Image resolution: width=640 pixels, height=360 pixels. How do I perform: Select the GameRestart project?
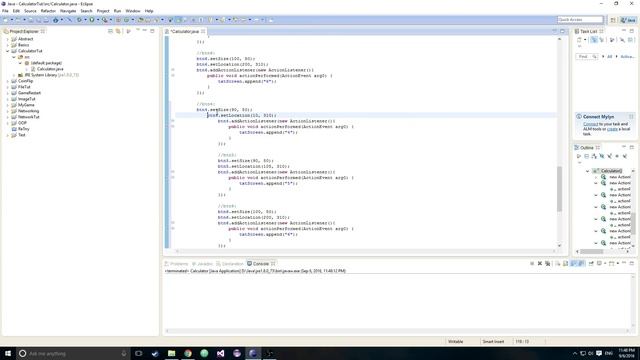click(29, 93)
